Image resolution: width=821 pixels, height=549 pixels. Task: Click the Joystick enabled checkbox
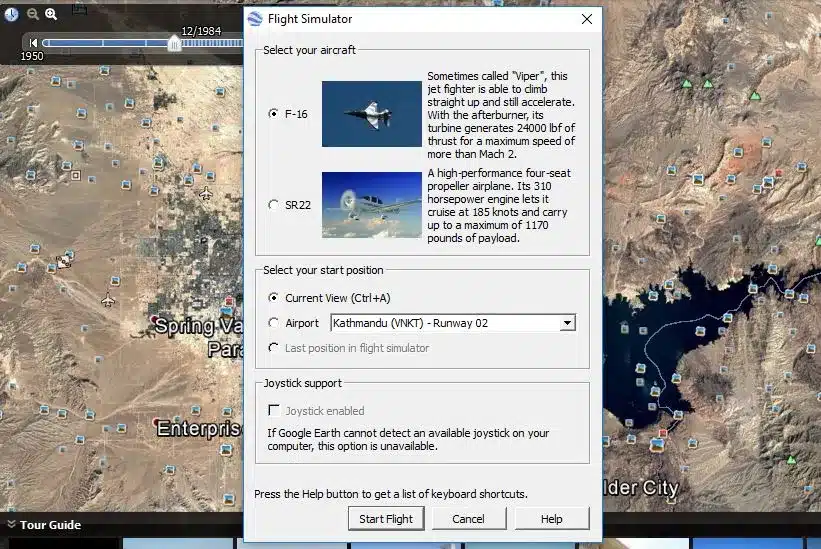tap(274, 411)
